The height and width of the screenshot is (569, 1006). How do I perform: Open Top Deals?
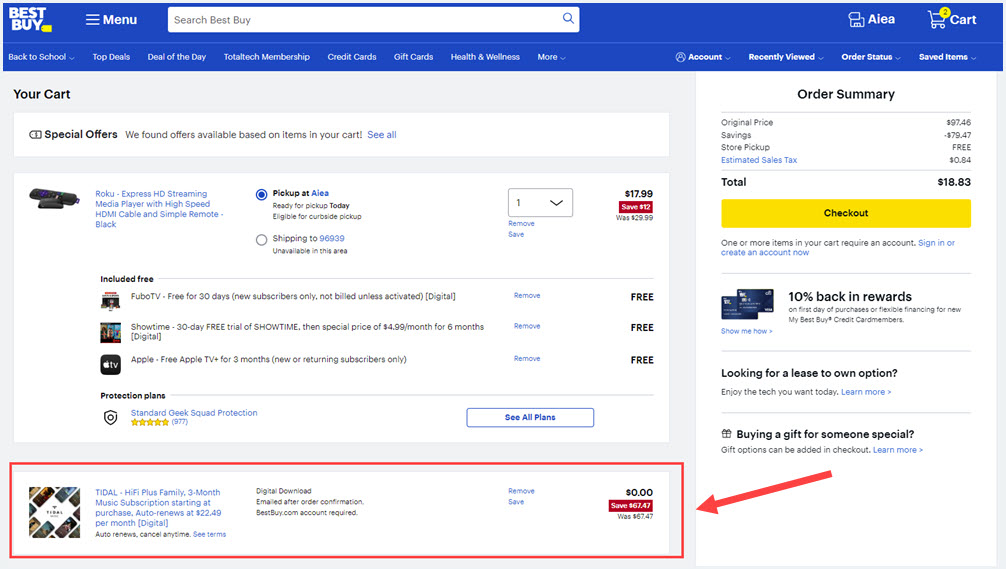coord(111,57)
